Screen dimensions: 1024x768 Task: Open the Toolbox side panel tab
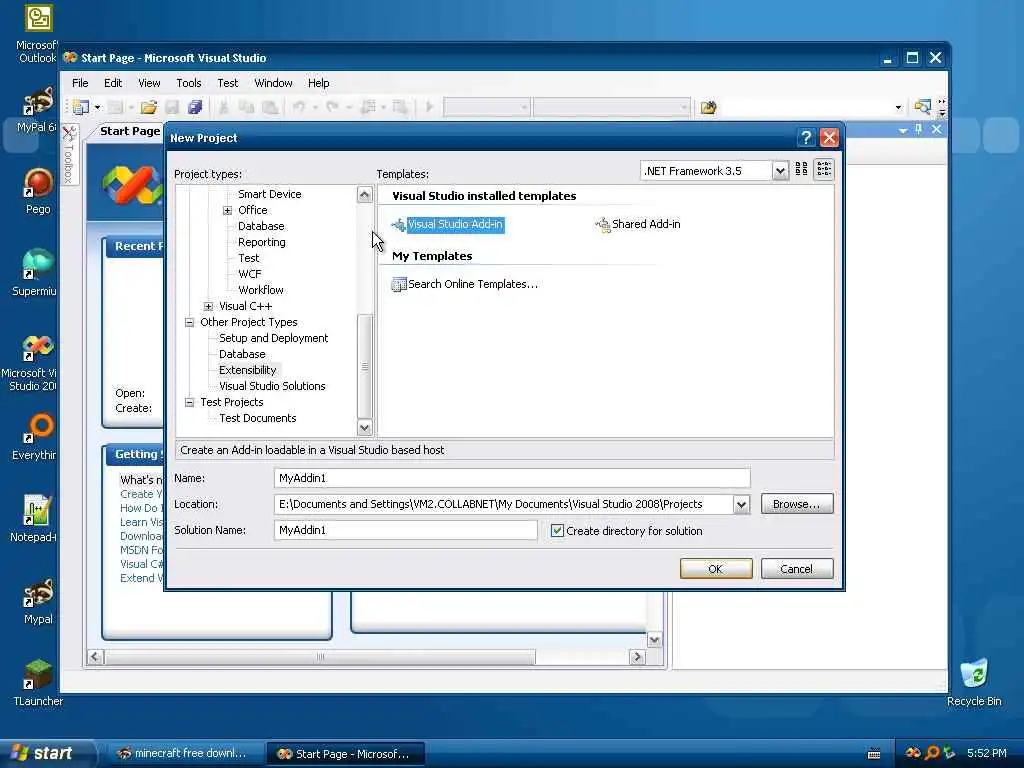click(x=69, y=155)
